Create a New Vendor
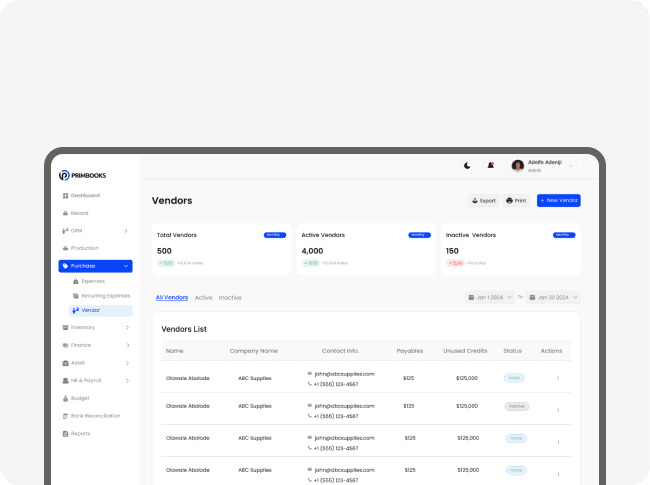The image size is (650, 485). [x=559, y=201]
